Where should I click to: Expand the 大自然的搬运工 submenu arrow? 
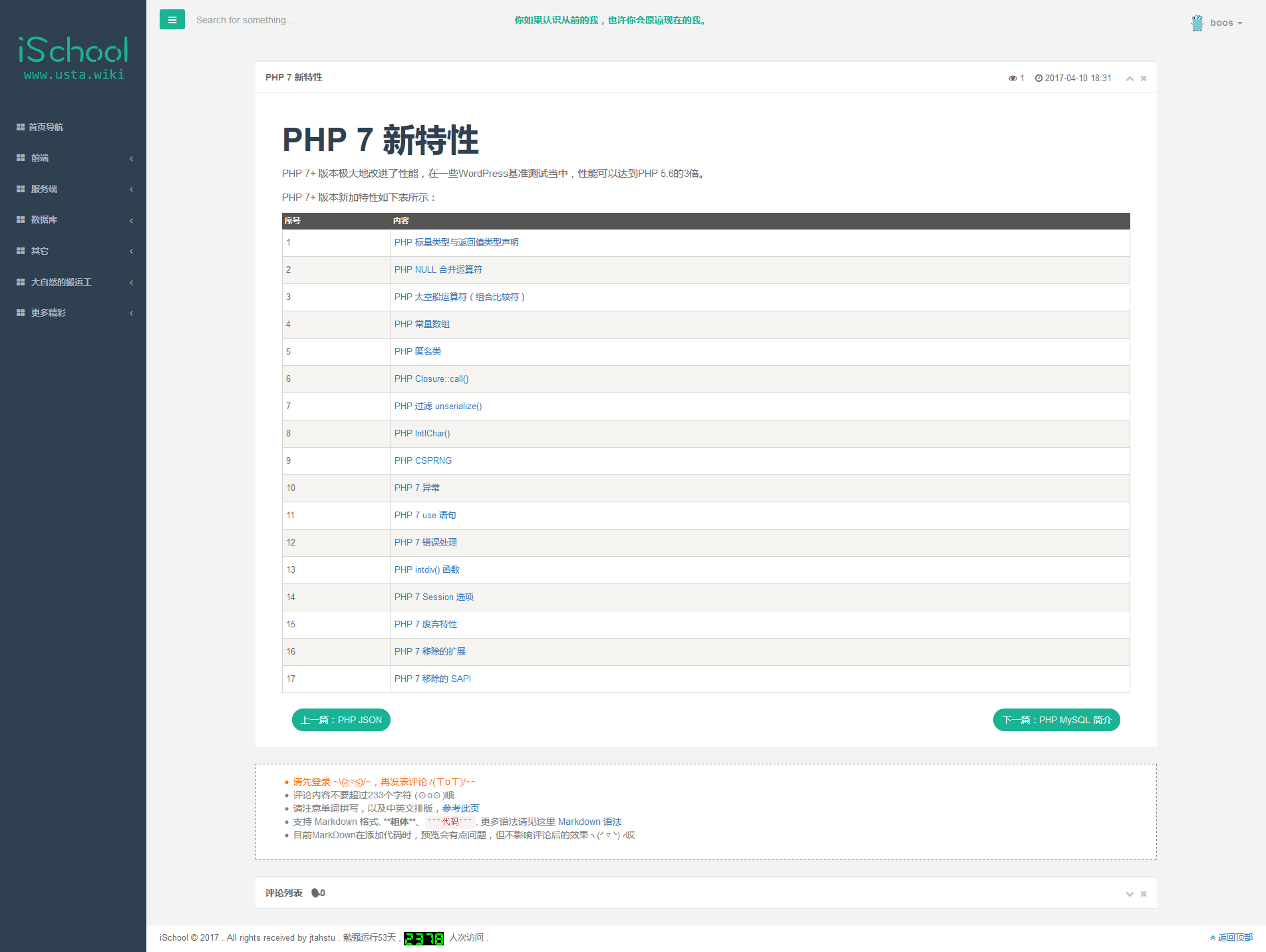[132, 283]
